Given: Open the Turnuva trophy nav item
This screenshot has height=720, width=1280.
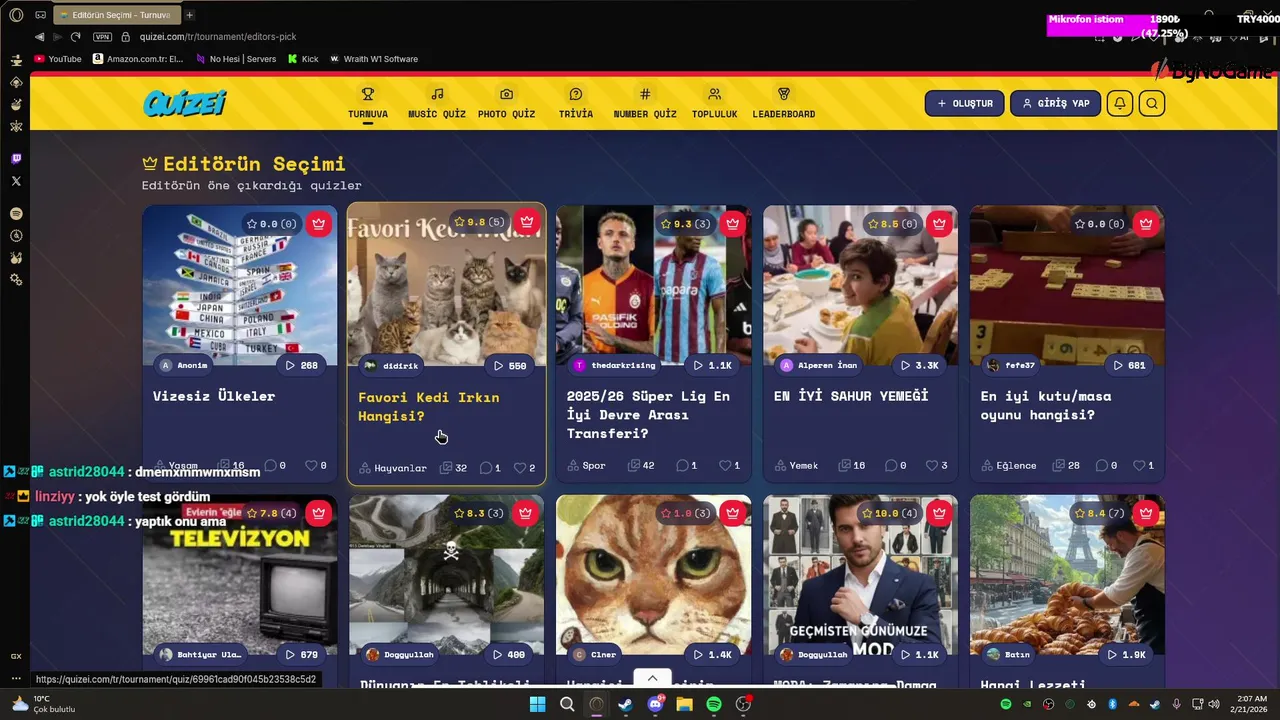Looking at the screenshot, I should (368, 103).
